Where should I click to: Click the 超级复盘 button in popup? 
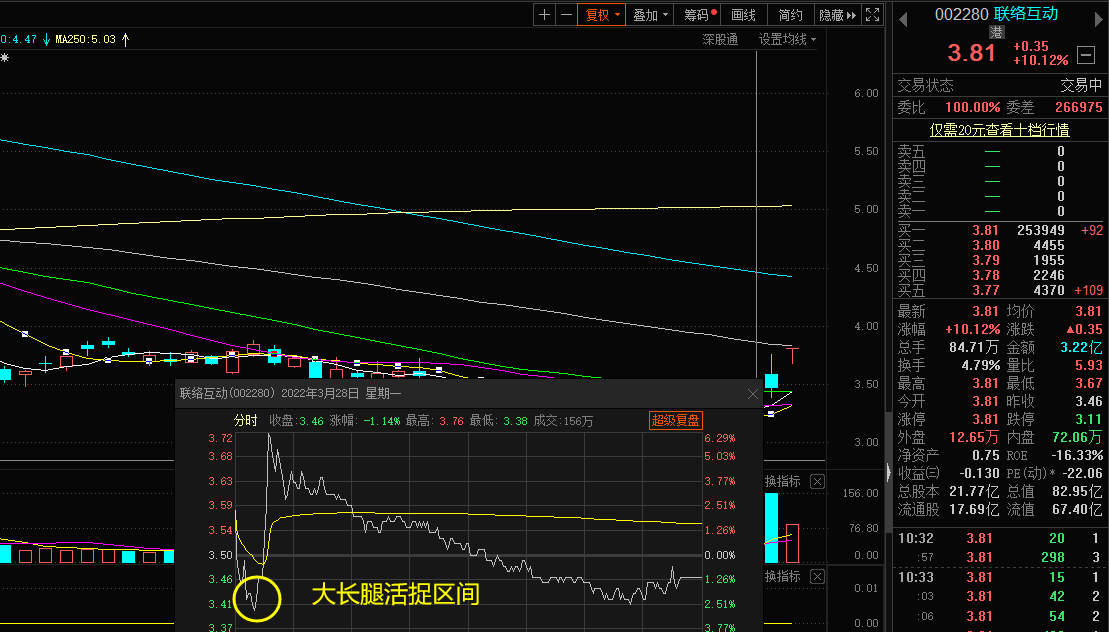point(676,421)
